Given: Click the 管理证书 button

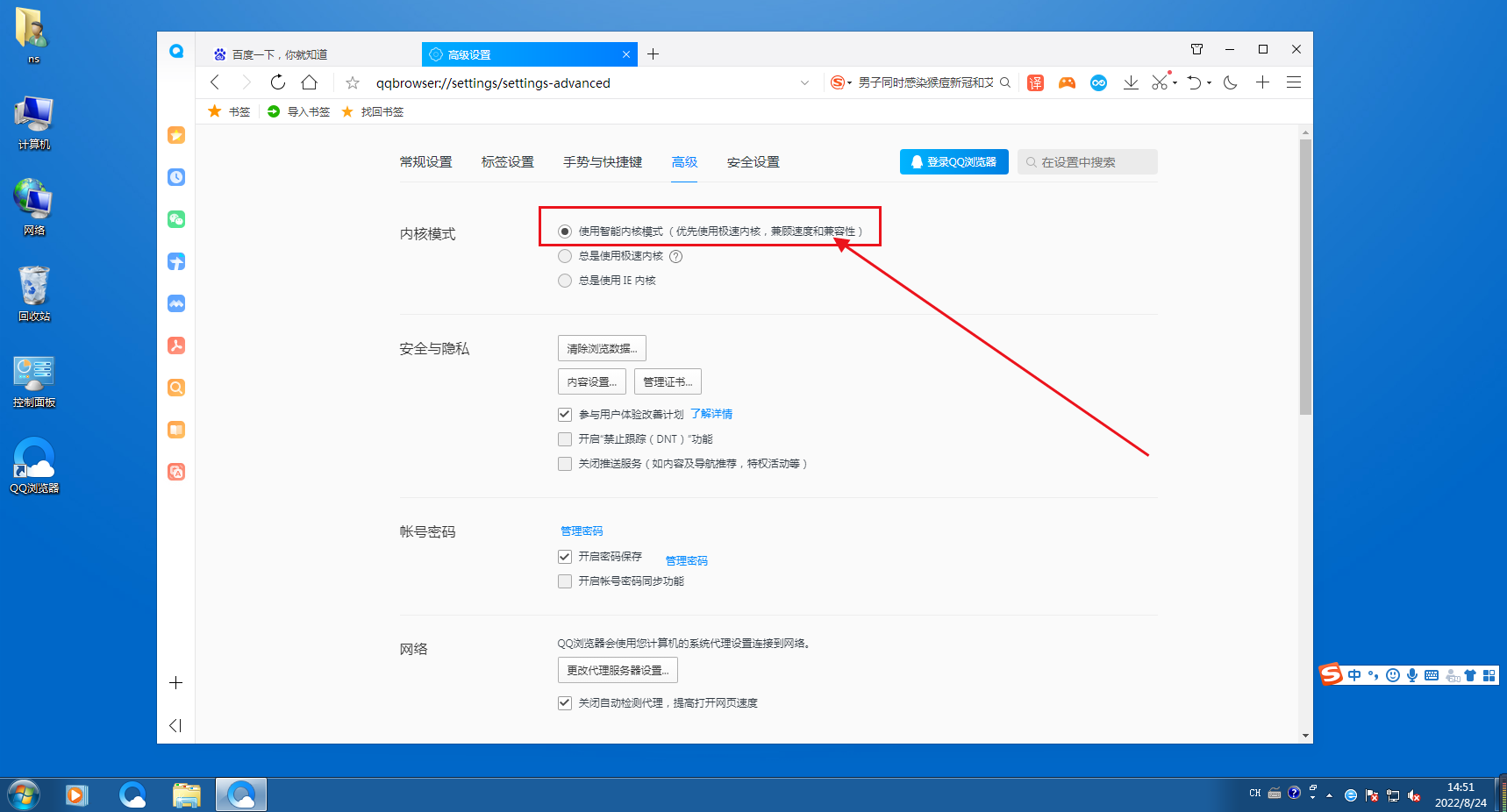Looking at the screenshot, I should pos(668,381).
